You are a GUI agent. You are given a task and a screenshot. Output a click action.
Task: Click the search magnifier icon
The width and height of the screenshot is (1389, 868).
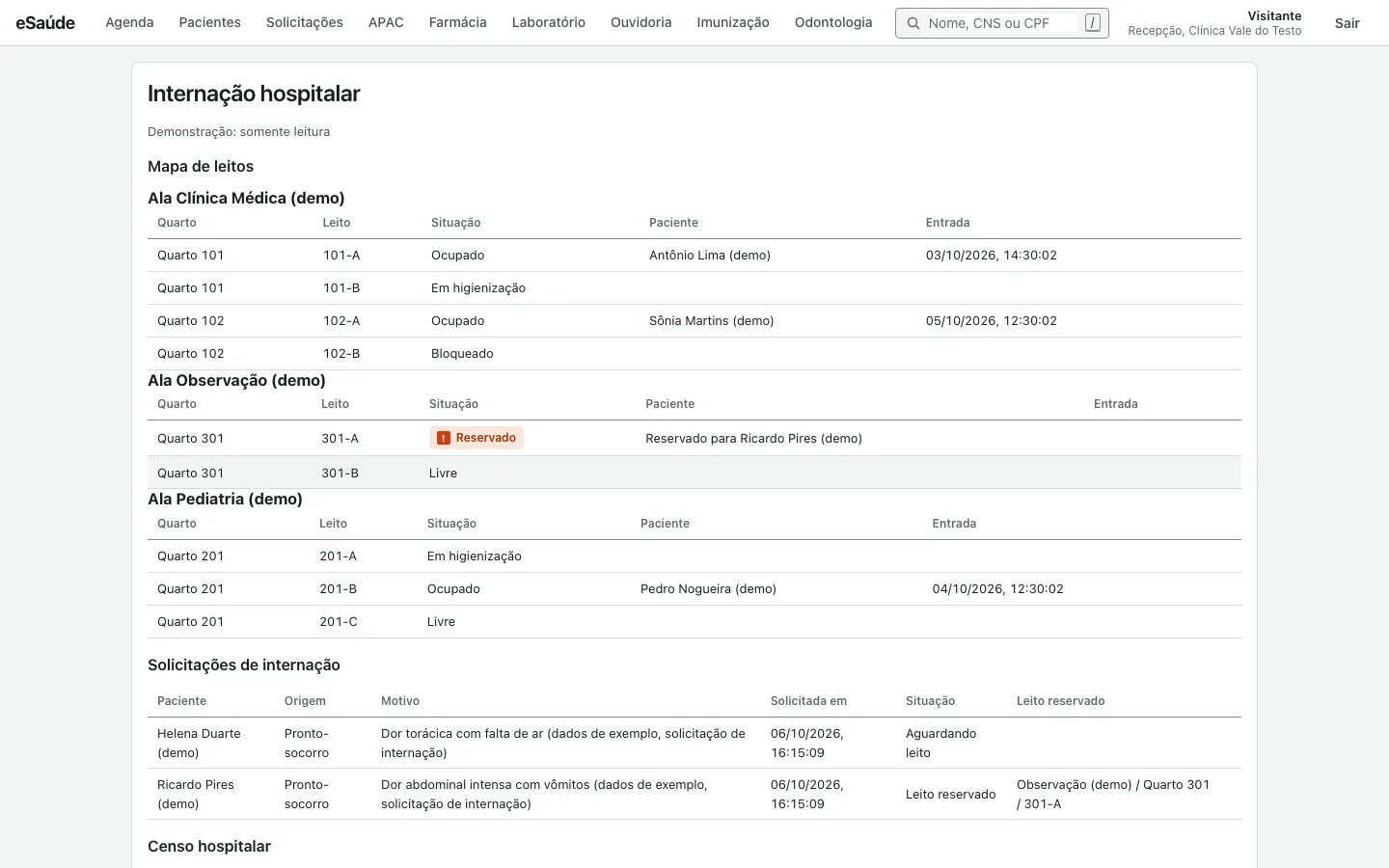(912, 23)
